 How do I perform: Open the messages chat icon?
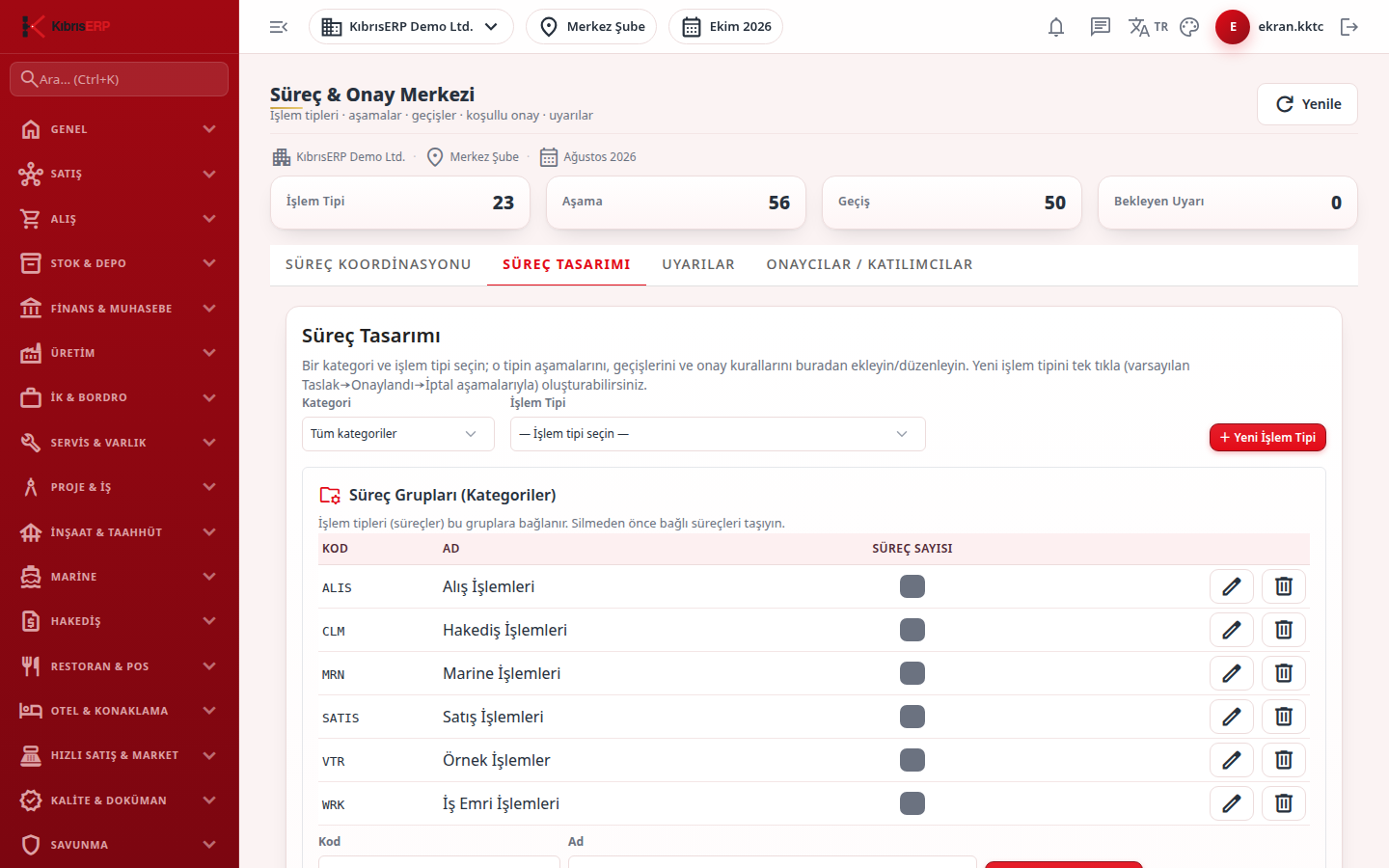click(1101, 27)
